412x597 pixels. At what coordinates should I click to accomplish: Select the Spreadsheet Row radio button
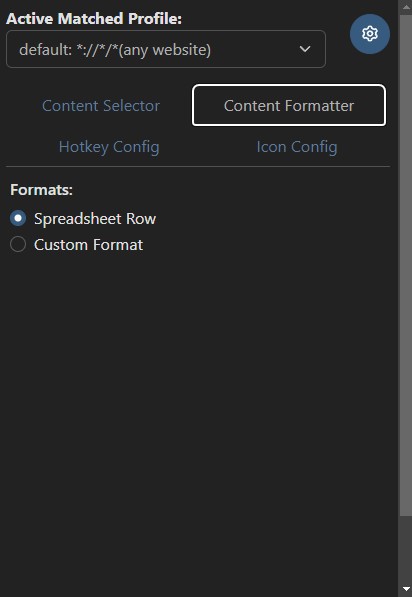click(x=18, y=218)
